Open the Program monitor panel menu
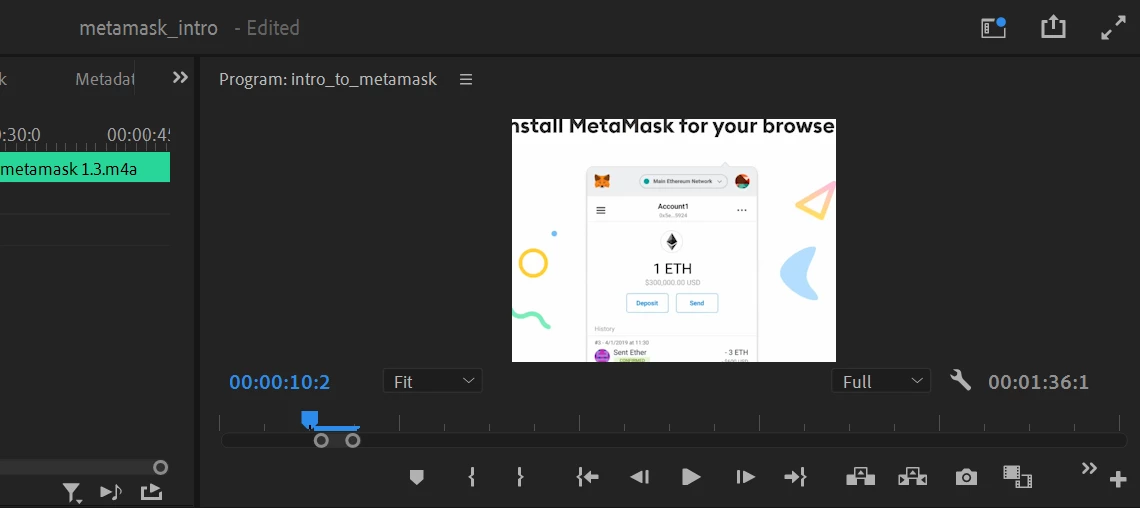 tap(466, 79)
